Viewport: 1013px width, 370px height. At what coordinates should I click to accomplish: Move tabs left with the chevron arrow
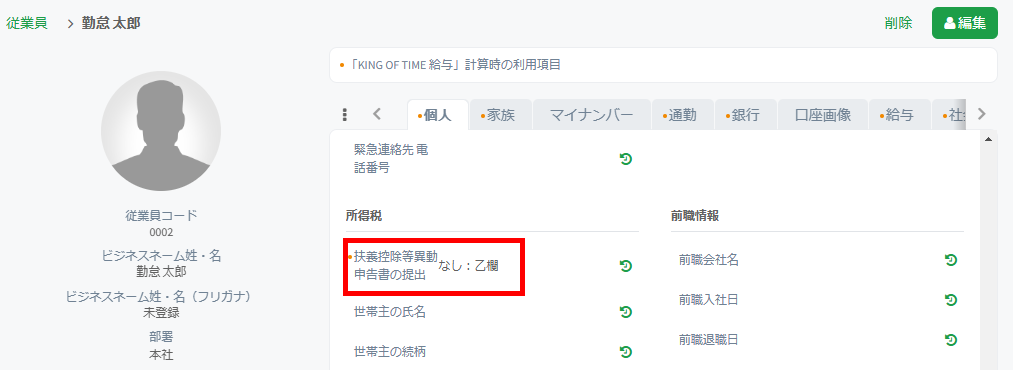(377, 114)
